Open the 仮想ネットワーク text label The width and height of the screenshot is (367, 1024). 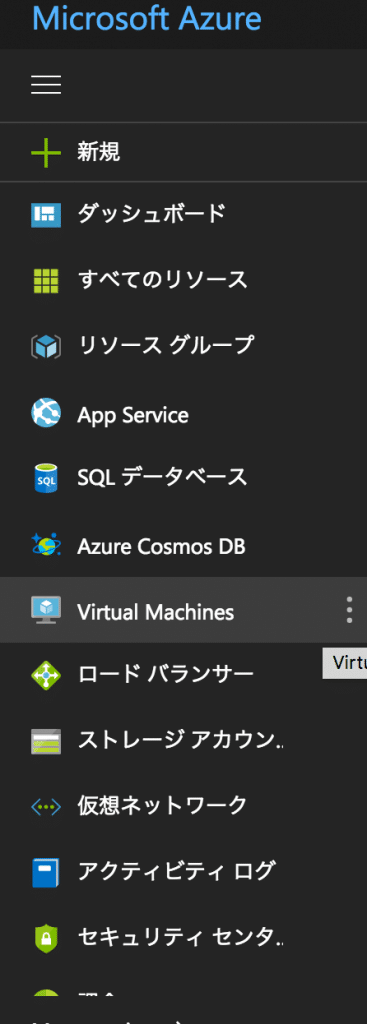(163, 805)
